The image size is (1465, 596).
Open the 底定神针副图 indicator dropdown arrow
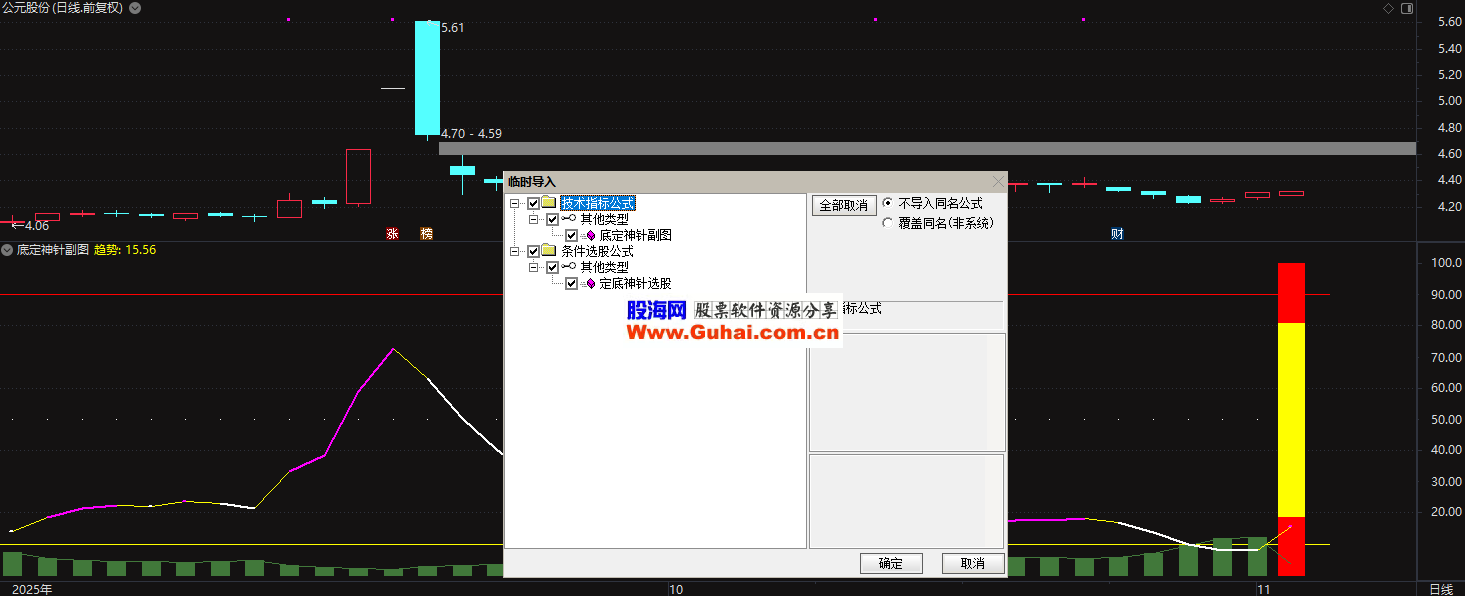(7, 250)
